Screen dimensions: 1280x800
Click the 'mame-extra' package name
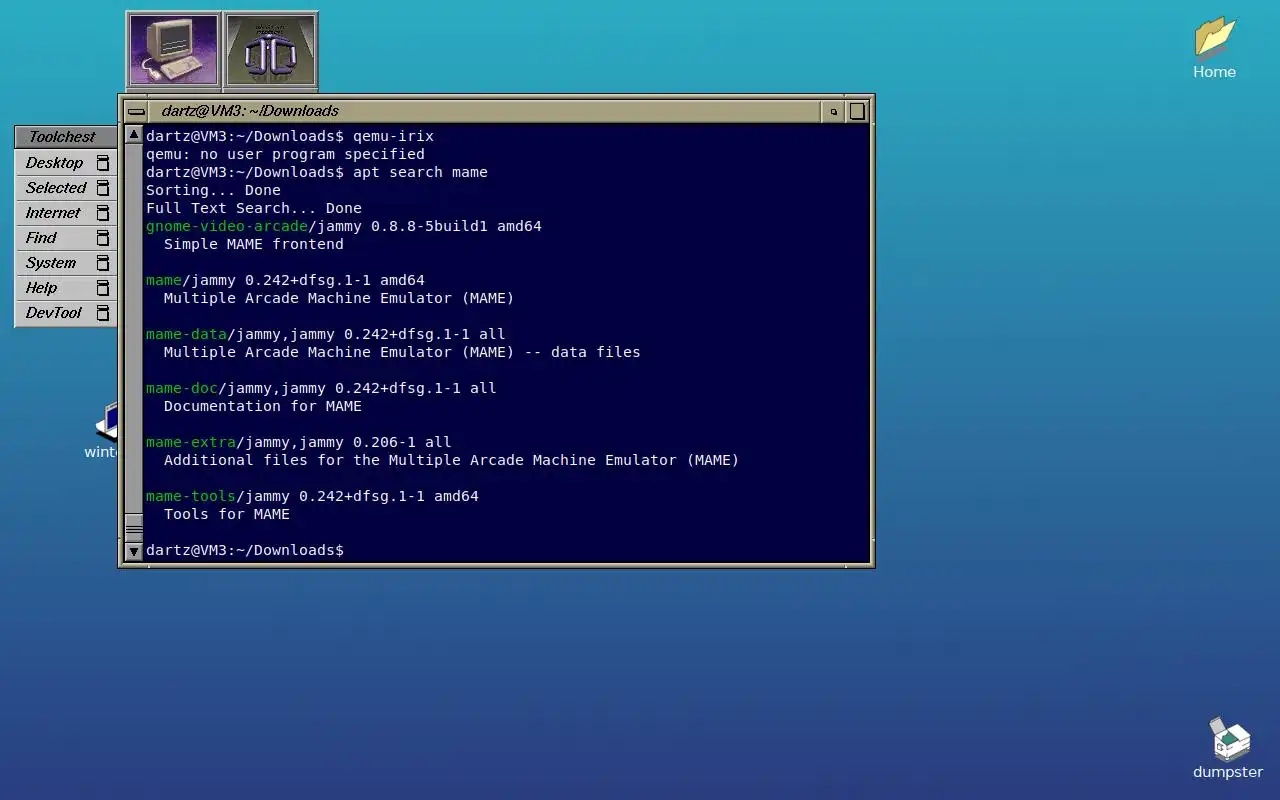(191, 442)
